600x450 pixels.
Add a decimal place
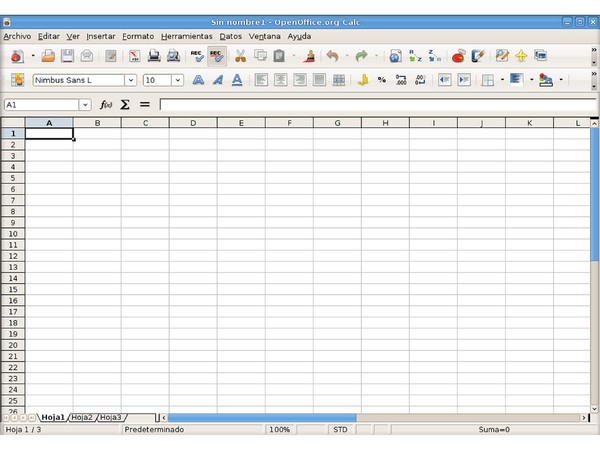(401, 80)
